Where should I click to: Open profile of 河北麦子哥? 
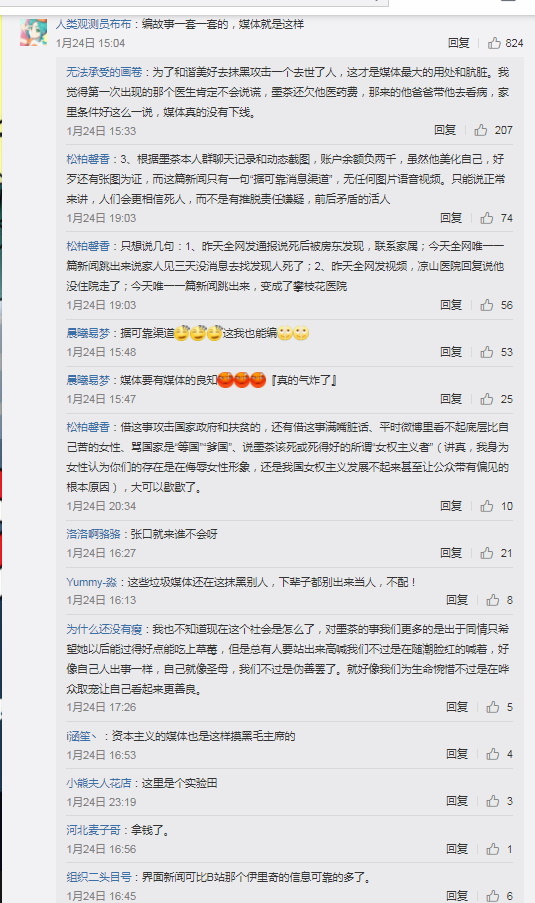[x=93, y=830]
